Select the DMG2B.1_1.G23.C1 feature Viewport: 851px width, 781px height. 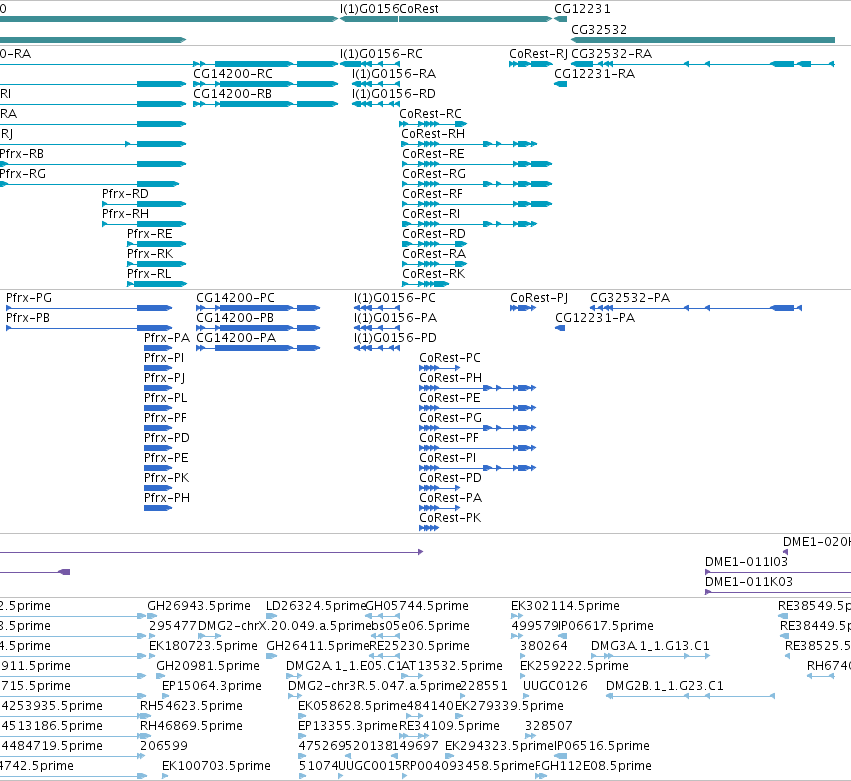click(x=665, y=686)
